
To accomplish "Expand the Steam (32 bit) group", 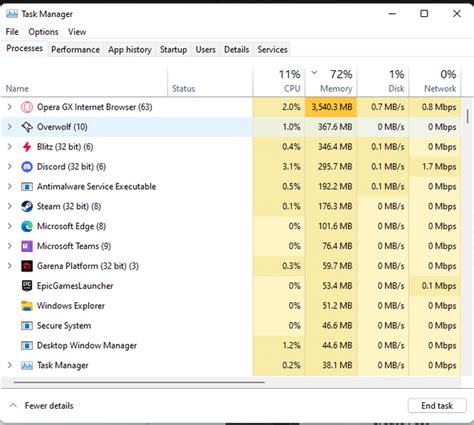I will 10,206.
